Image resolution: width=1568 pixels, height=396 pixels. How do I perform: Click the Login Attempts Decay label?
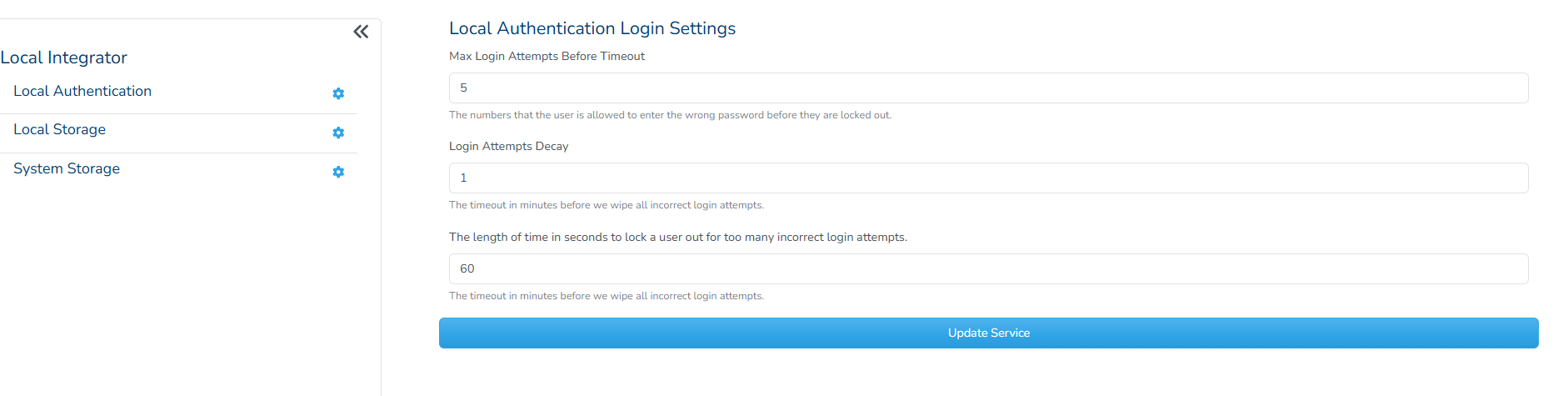[508, 147]
